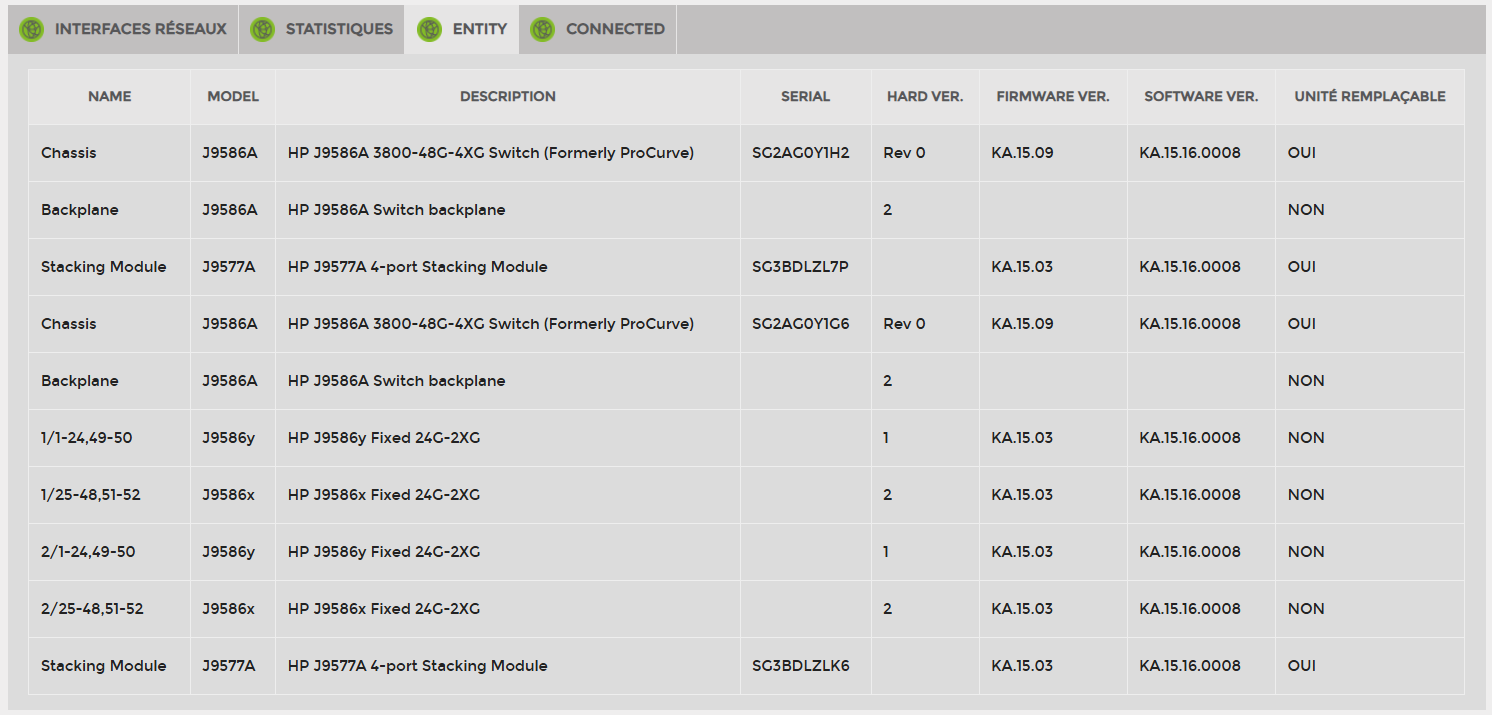1492x715 pixels.
Task: Click the Stacking Module description in SG3BDLZLK6 row
Action: coord(418,666)
